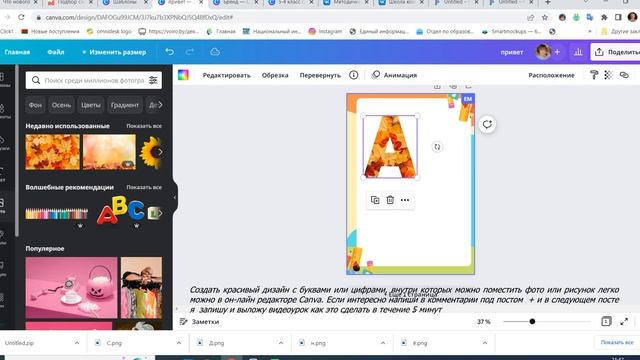Open the Notes panel
Screen dimensions: 640x360
coord(200,322)
